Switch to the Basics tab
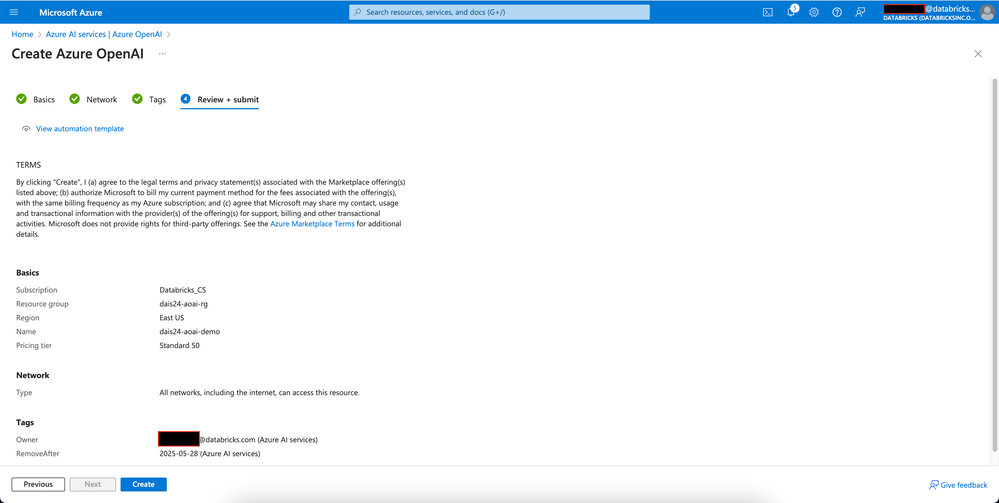Screen dimensions: 999x503 [x=44, y=99]
